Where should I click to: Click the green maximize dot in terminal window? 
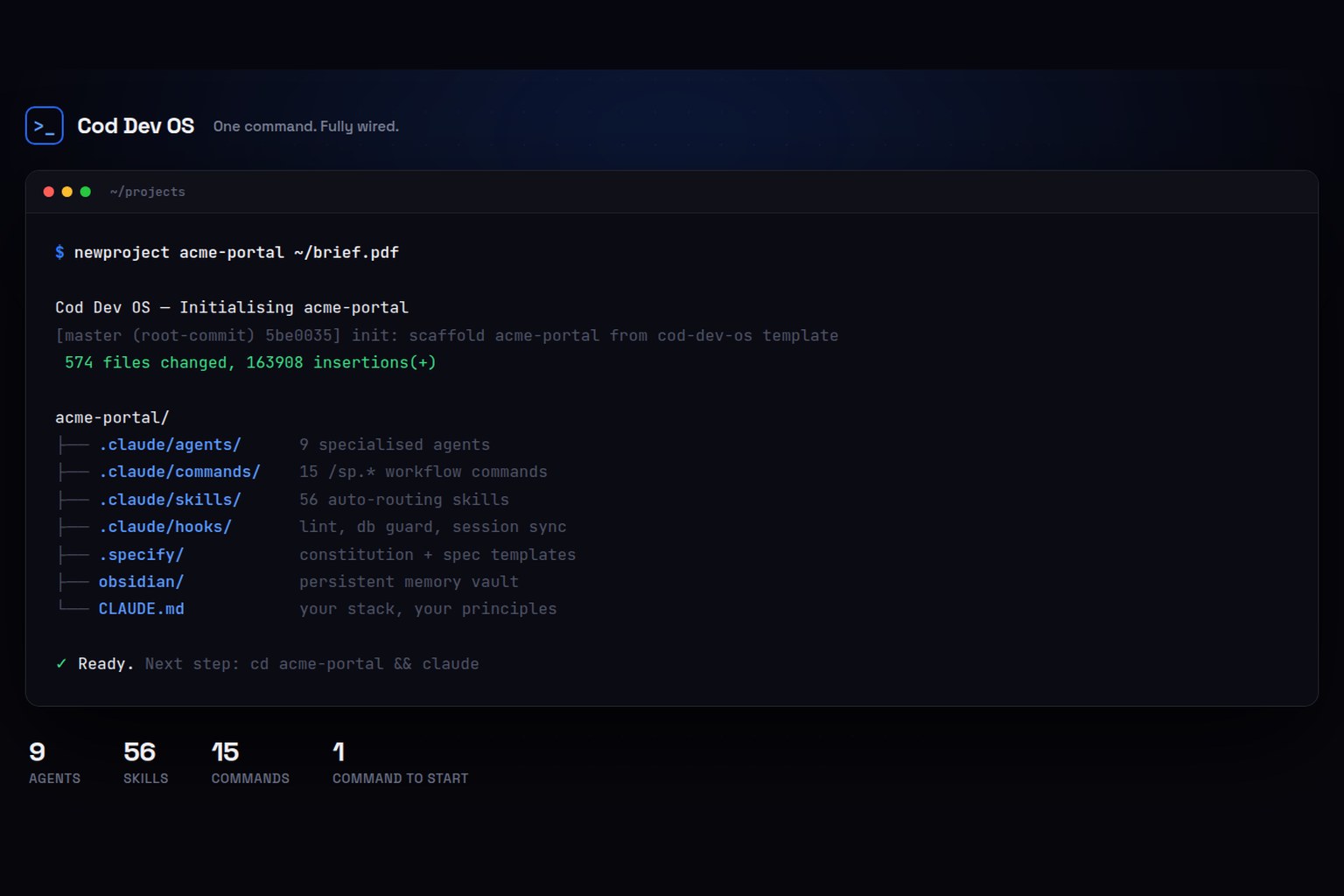tap(86, 192)
